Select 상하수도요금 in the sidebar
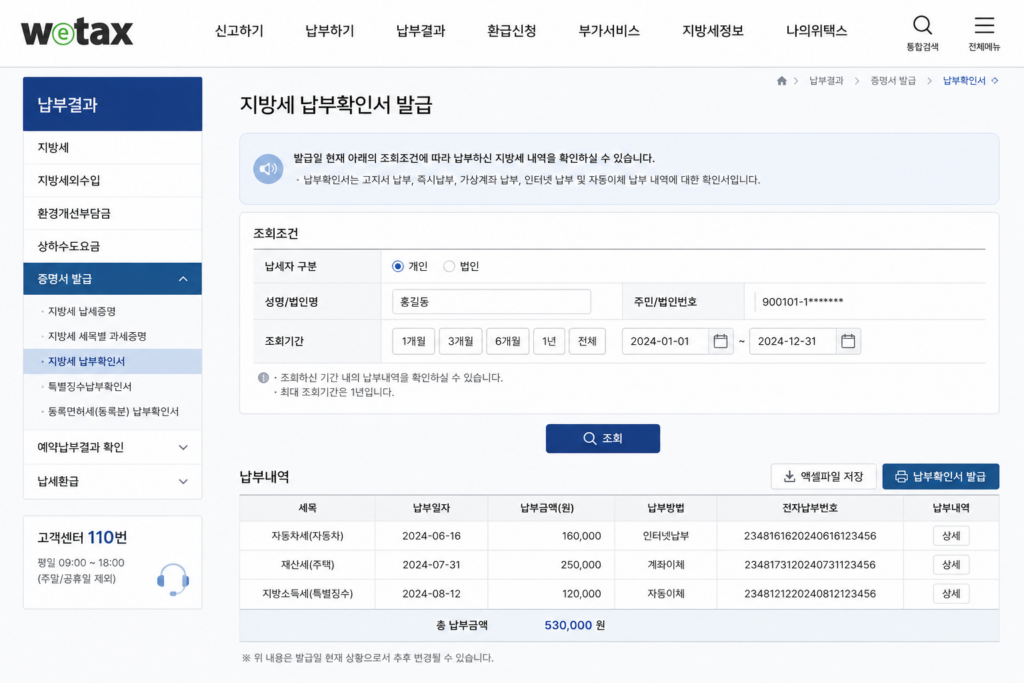The height and width of the screenshot is (683, 1024). pyautogui.click(x=112, y=246)
